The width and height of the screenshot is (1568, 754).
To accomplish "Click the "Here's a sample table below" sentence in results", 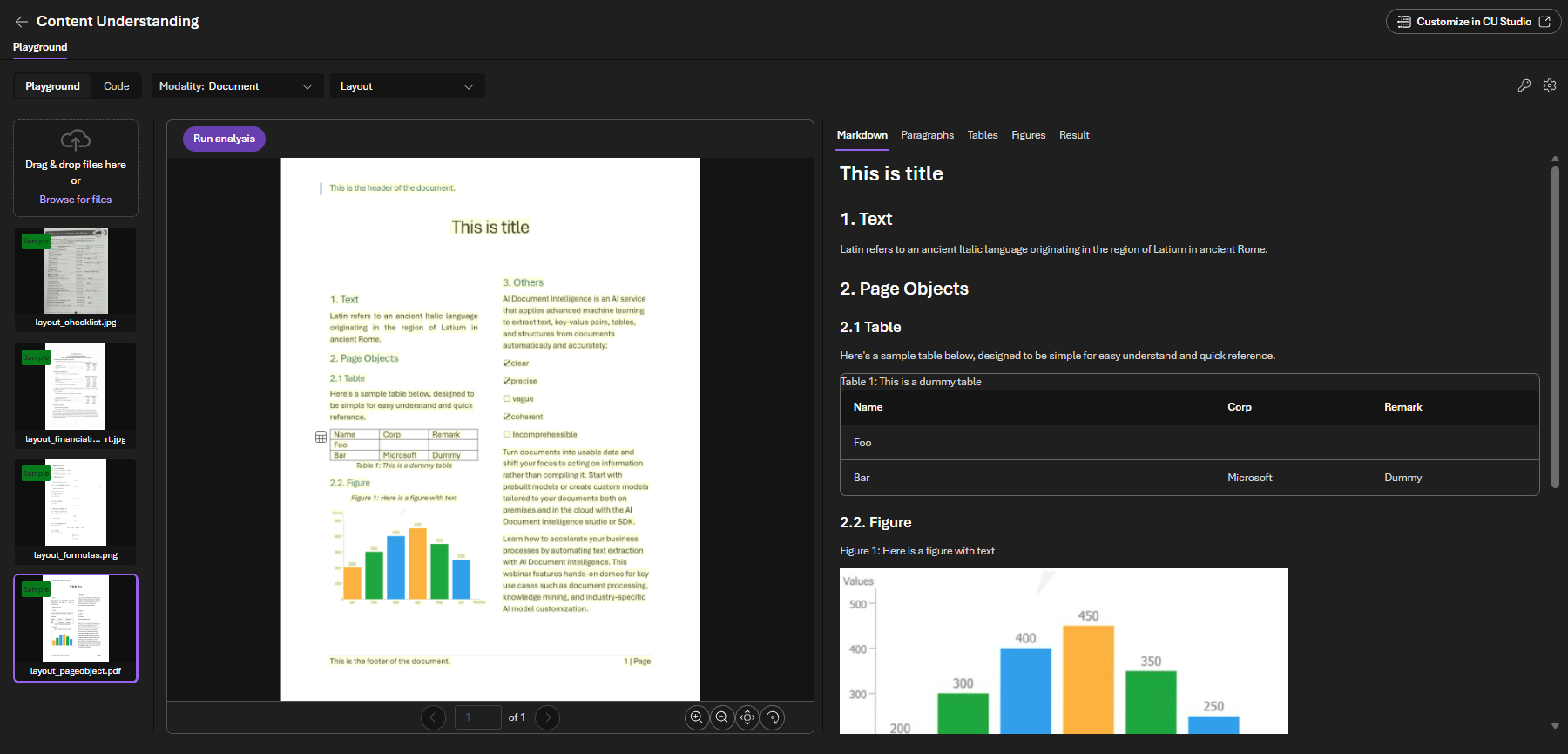I will click(x=1058, y=356).
